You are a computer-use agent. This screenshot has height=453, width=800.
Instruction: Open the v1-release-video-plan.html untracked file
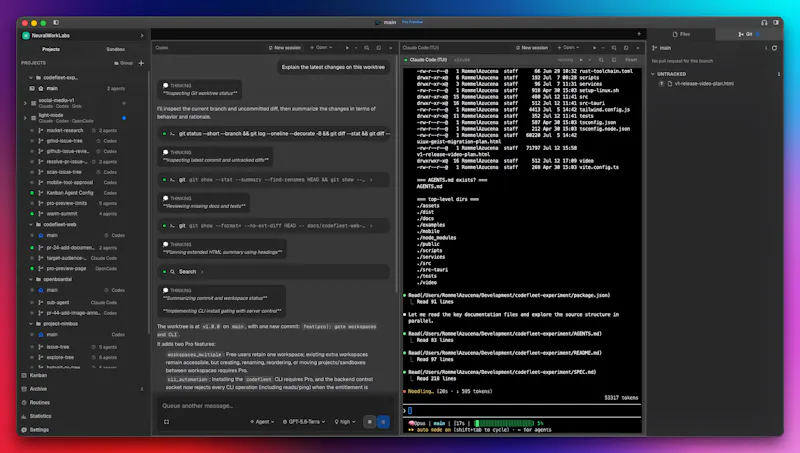click(x=704, y=84)
